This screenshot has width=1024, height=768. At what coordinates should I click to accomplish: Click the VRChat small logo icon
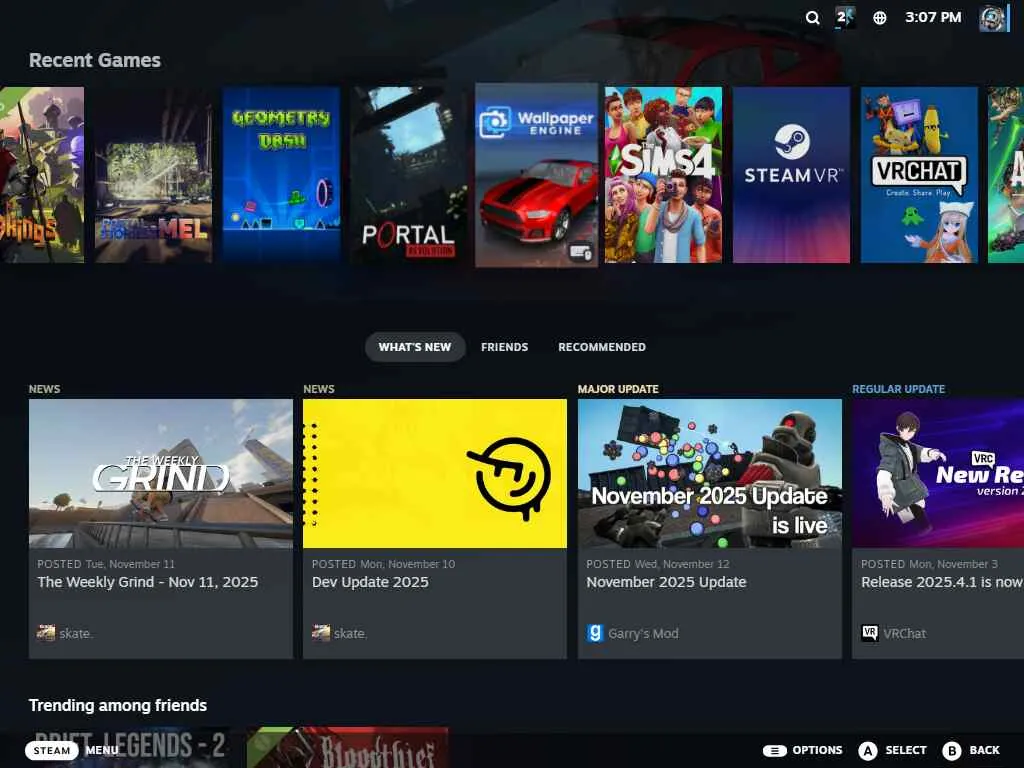pyautogui.click(x=870, y=633)
